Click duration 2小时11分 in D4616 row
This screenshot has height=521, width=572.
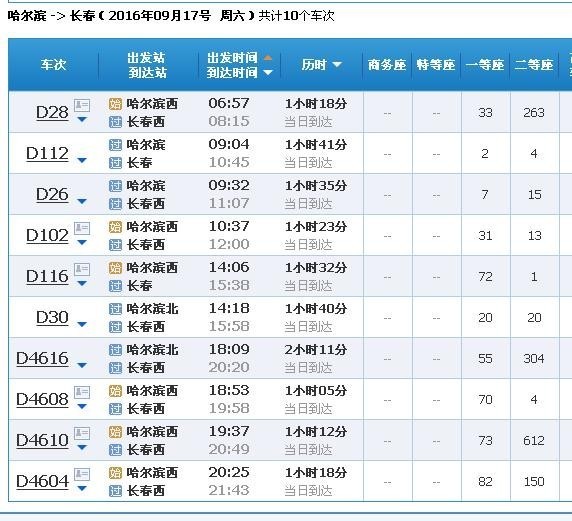[x=316, y=350]
